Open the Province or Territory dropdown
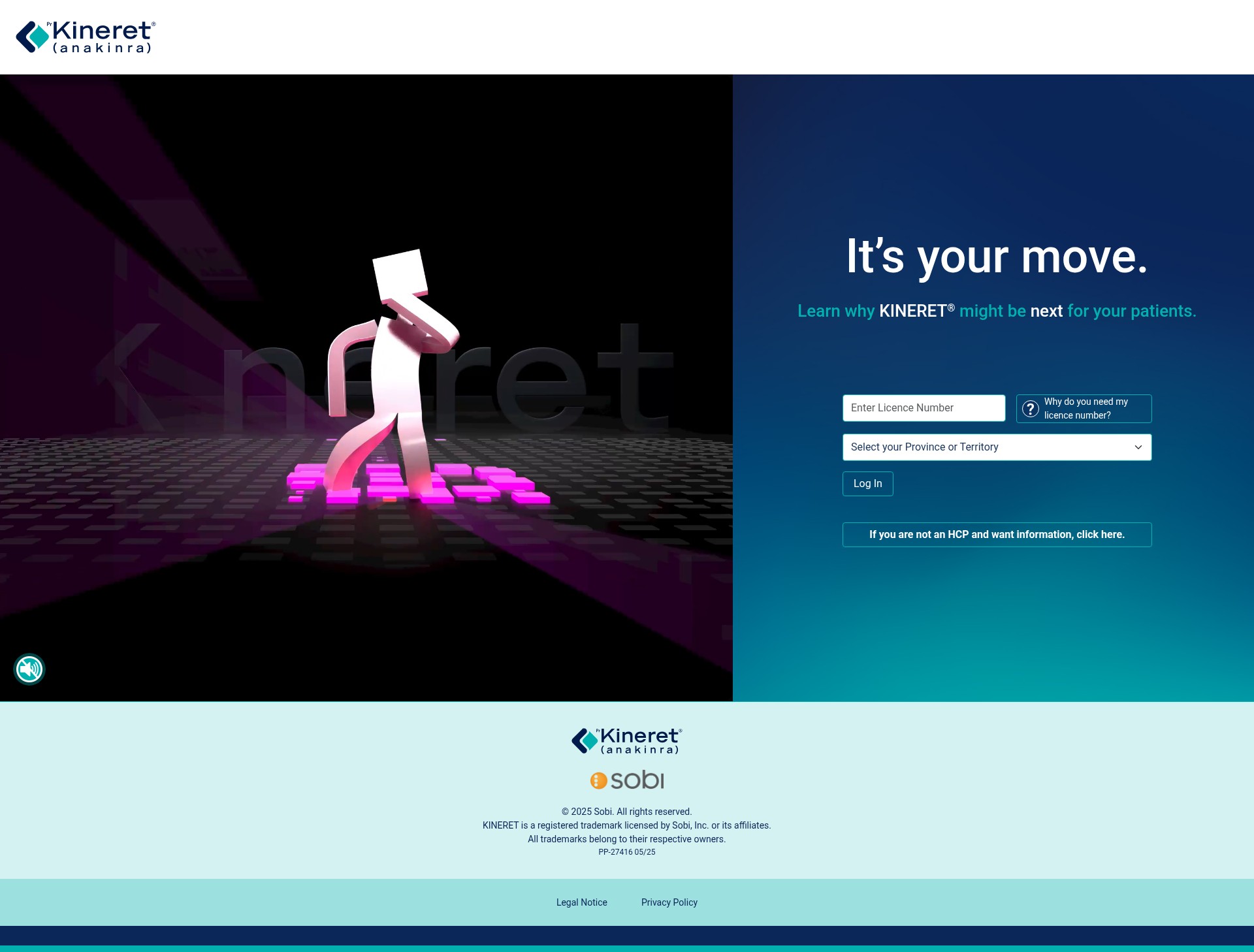The image size is (1254, 952). click(x=997, y=447)
